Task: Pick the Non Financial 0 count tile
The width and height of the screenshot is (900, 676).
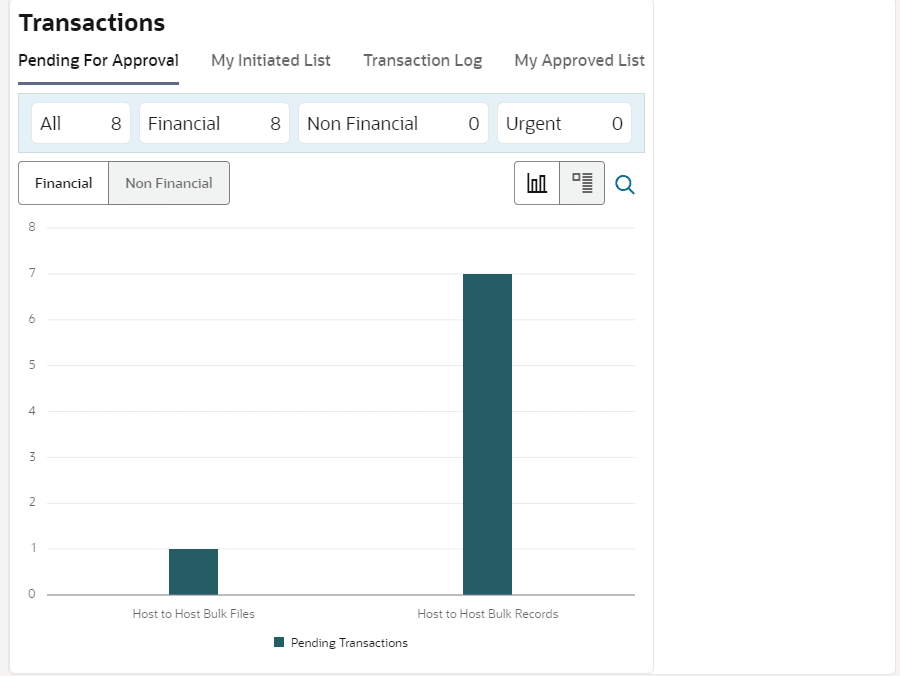Action: tap(393, 124)
